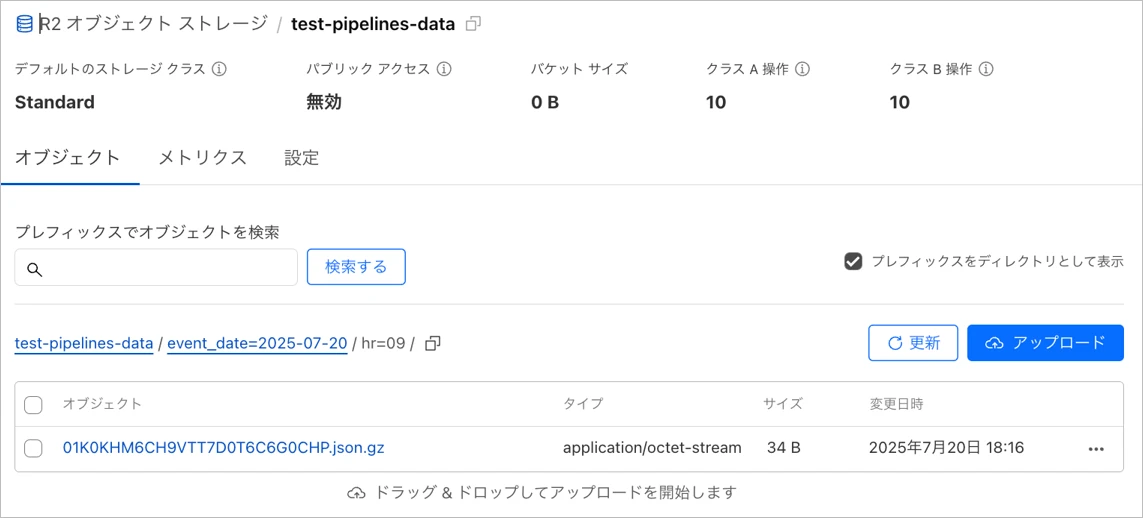Image resolution: width=1143 pixels, height=518 pixels.
Task: Refresh the object list with 更新
Action: [x=913, y=343]
